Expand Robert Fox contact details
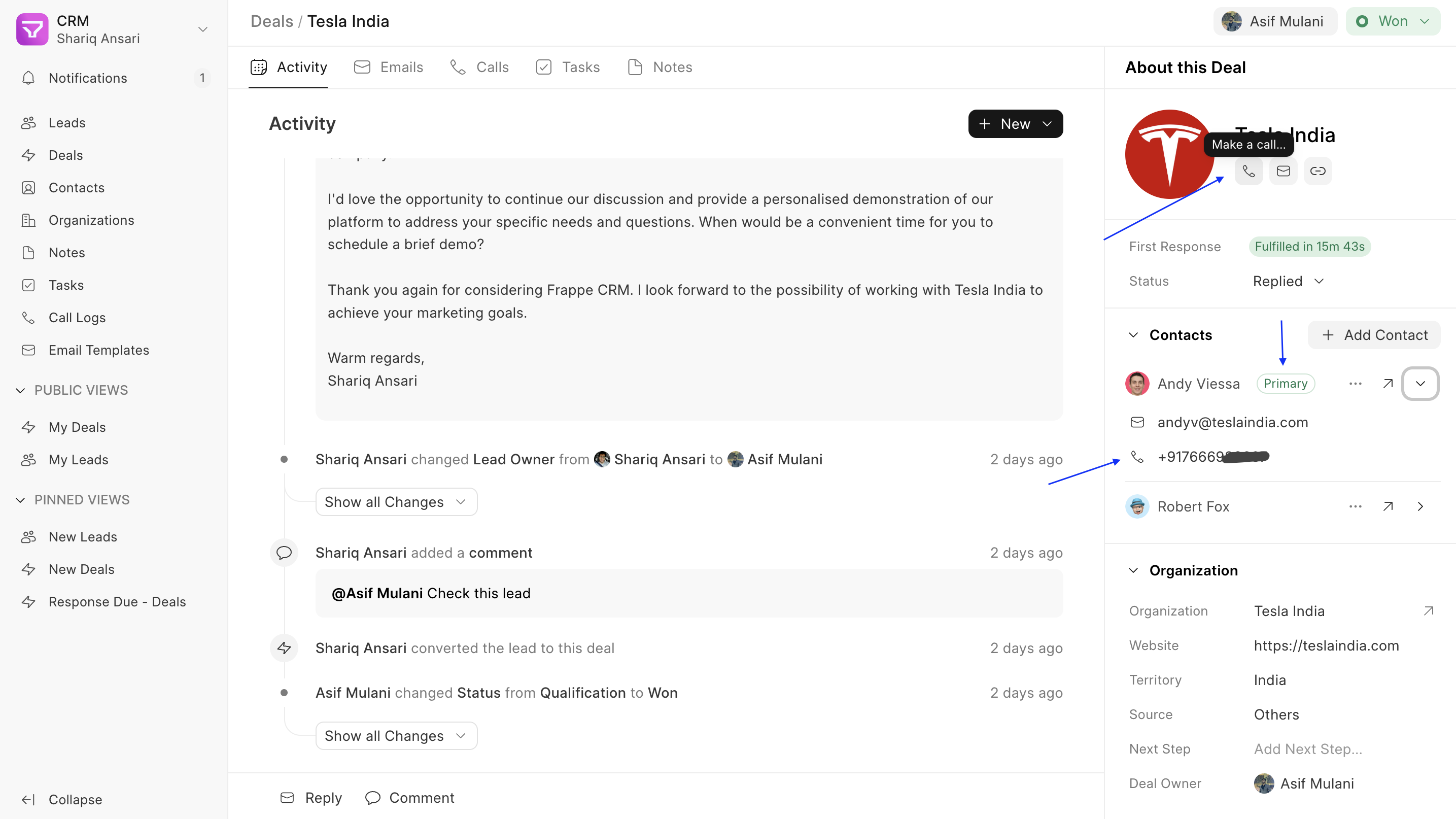Screen dimensions: 1456x819 pyautogui.click(x=1420, y=506)
